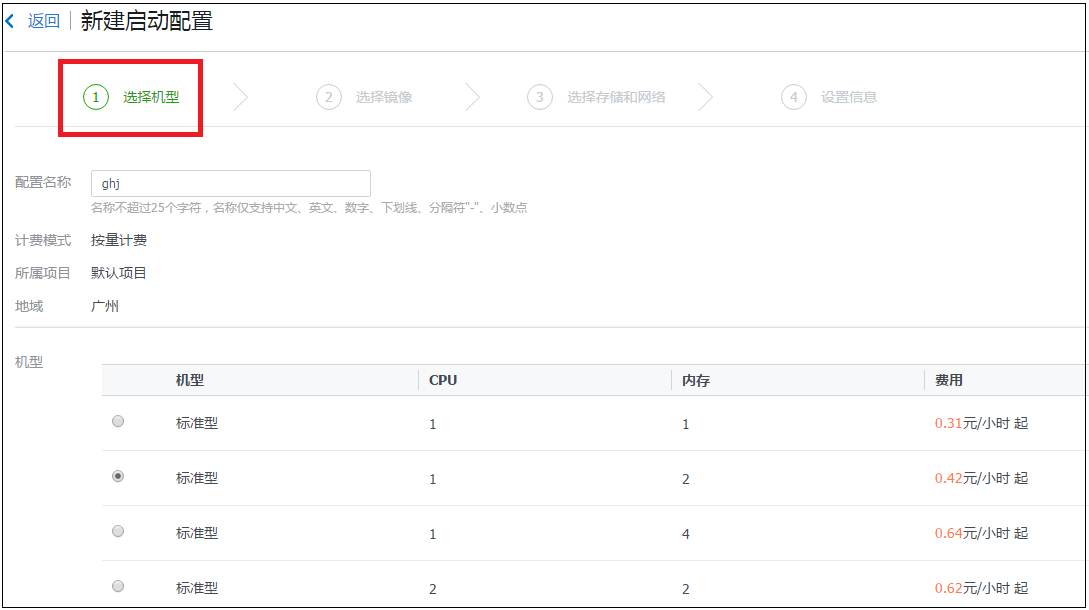Click the 内存 column header
This screenshot has width=1089, height=610.
[696, 380]
